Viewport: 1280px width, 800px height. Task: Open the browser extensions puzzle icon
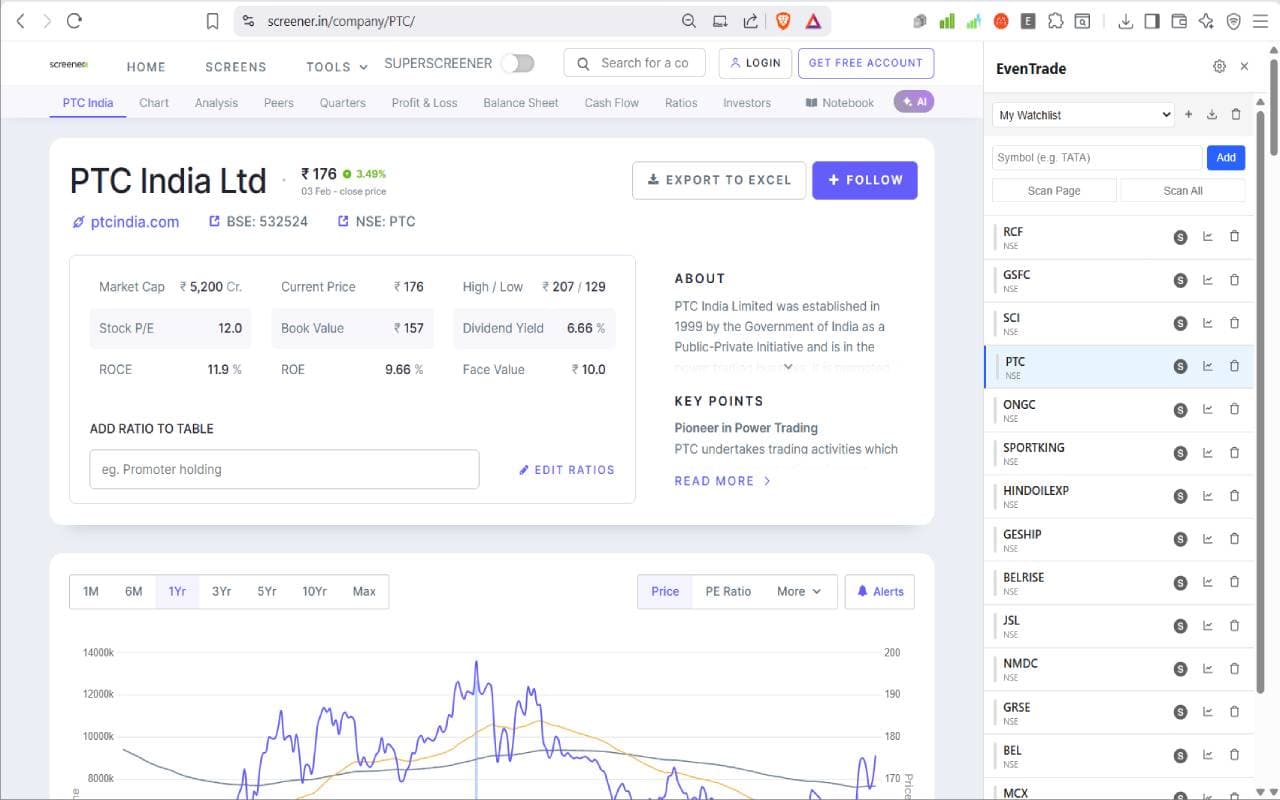(x=1055, y=21)
